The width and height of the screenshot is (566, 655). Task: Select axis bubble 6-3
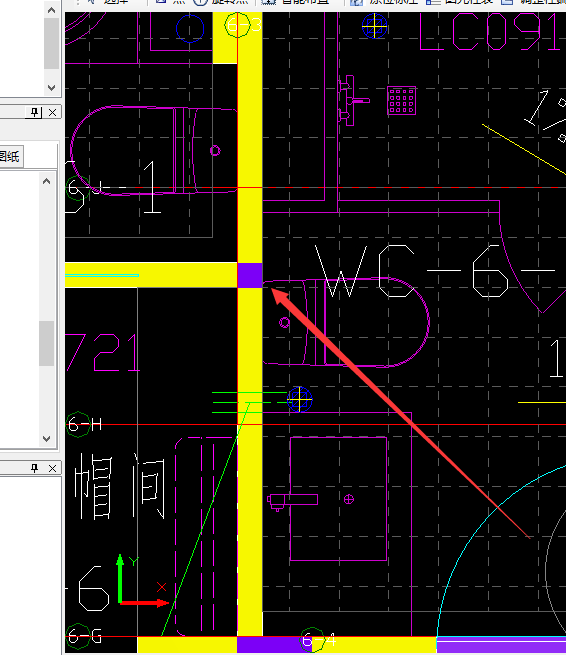click(243, 25)
